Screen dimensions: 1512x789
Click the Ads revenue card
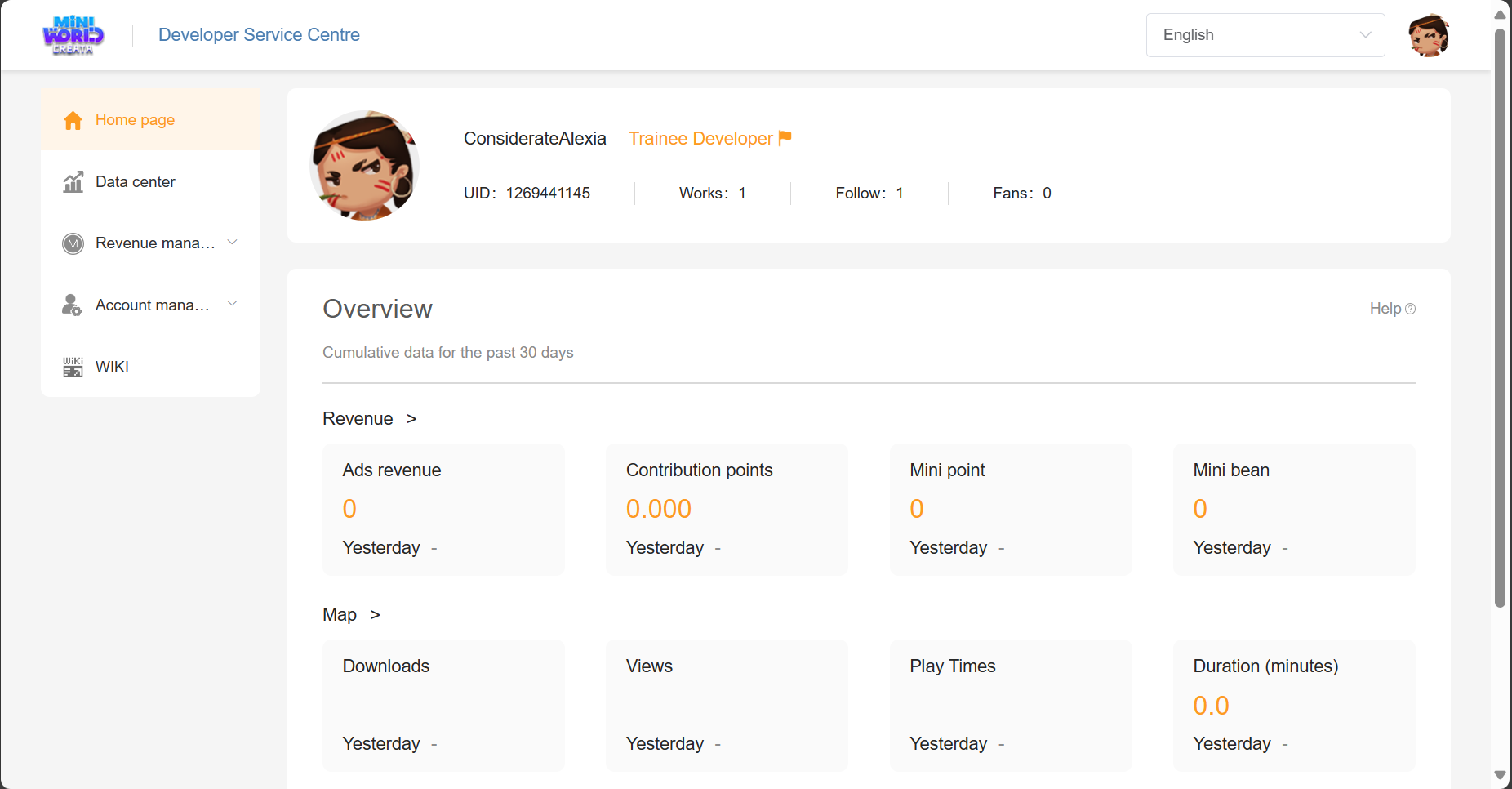443,510
